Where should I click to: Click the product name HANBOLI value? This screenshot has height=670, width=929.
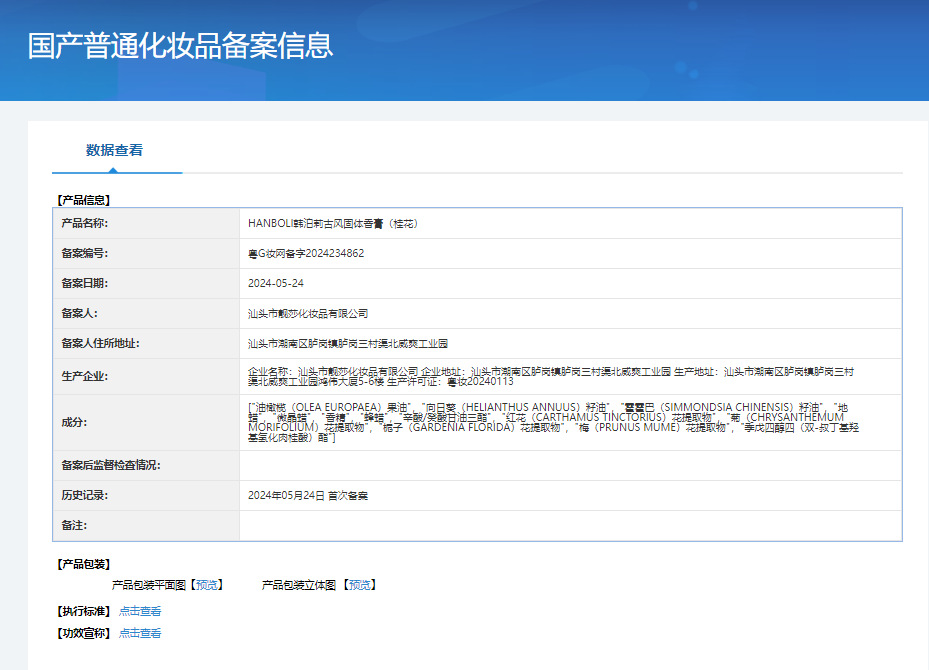click(x=333, y=224)
